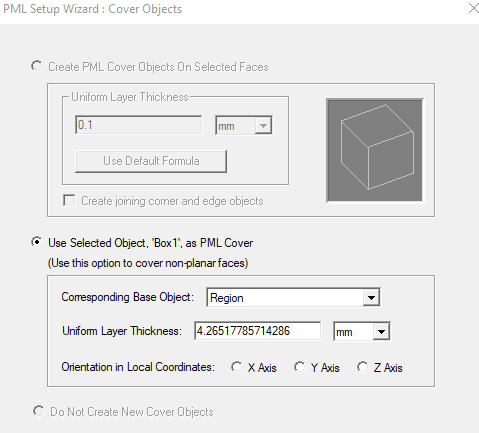Choose X Axis orientation
The height and width of the screenshot is (433, 479).
point(237,367)
